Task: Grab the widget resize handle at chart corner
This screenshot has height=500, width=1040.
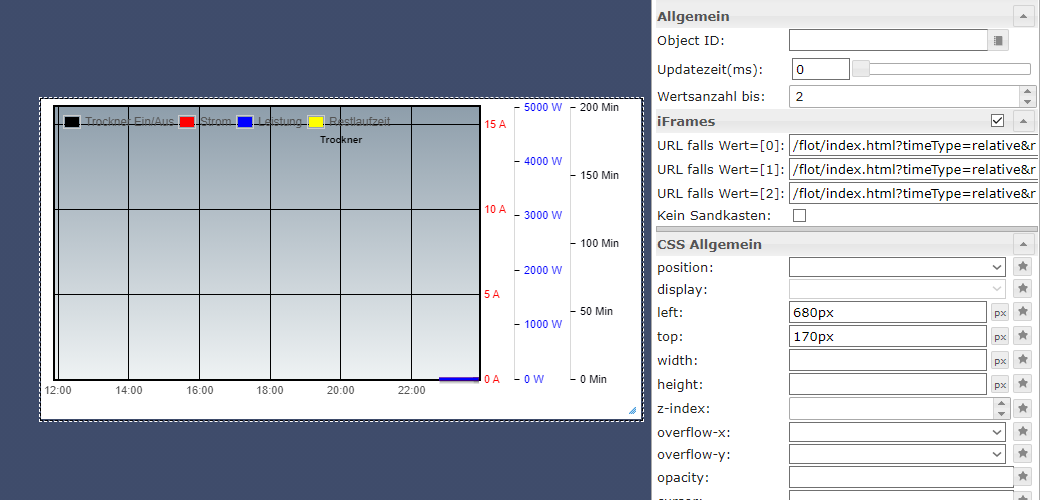Action: click(x=632, y=410)
